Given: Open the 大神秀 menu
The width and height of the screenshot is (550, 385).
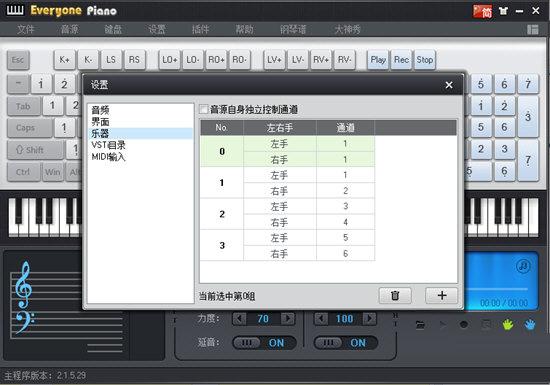Looking at the screenshot, I should click(347, 29).
